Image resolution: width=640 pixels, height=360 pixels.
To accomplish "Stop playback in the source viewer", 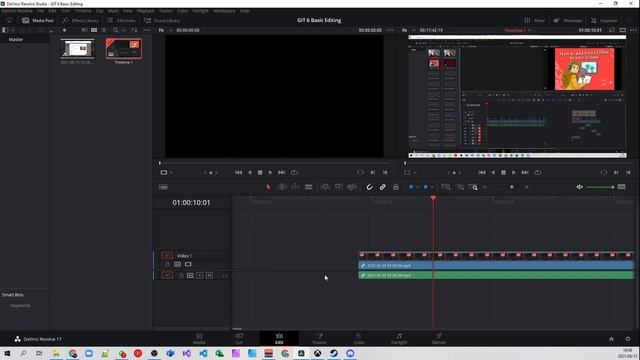I will [x=260, y=173].
